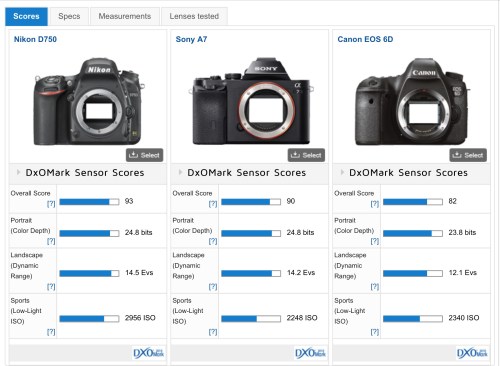The width and height of the screenshot is (500, 366).
Task: Click the Sony A7 camera image
Action: [x=251, y=101]
